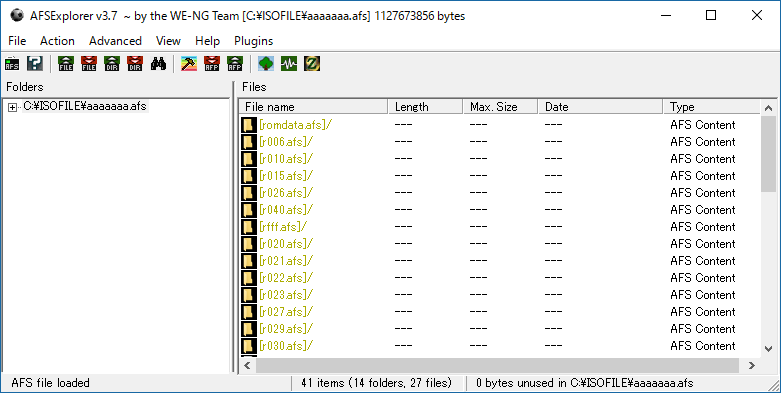Image resolution: width=781 pixels, height=393 pixels.
Task: Select the [r040.afs]/ entry
Action: 286,210
